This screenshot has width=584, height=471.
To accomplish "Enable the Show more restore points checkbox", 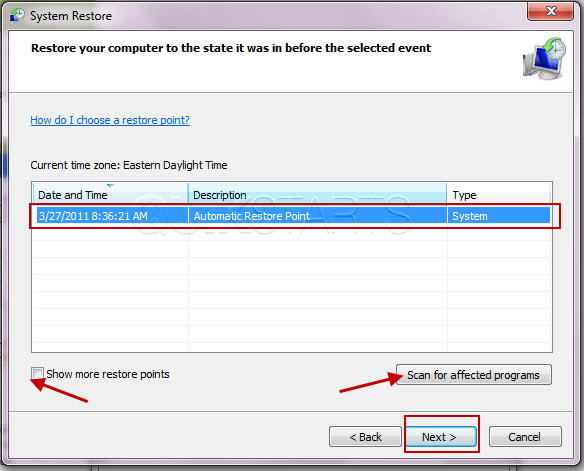I will tap(37, 373).
